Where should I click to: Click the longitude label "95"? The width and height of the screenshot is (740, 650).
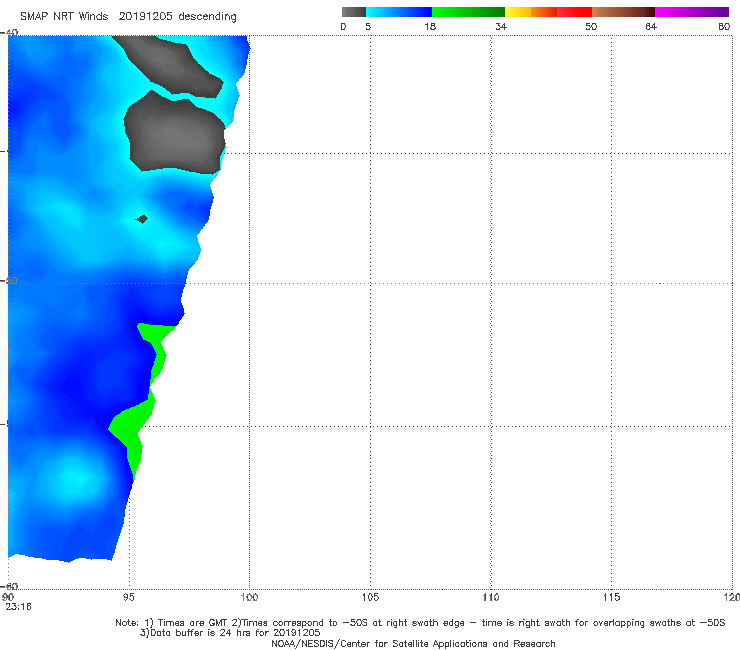[128, 597]
